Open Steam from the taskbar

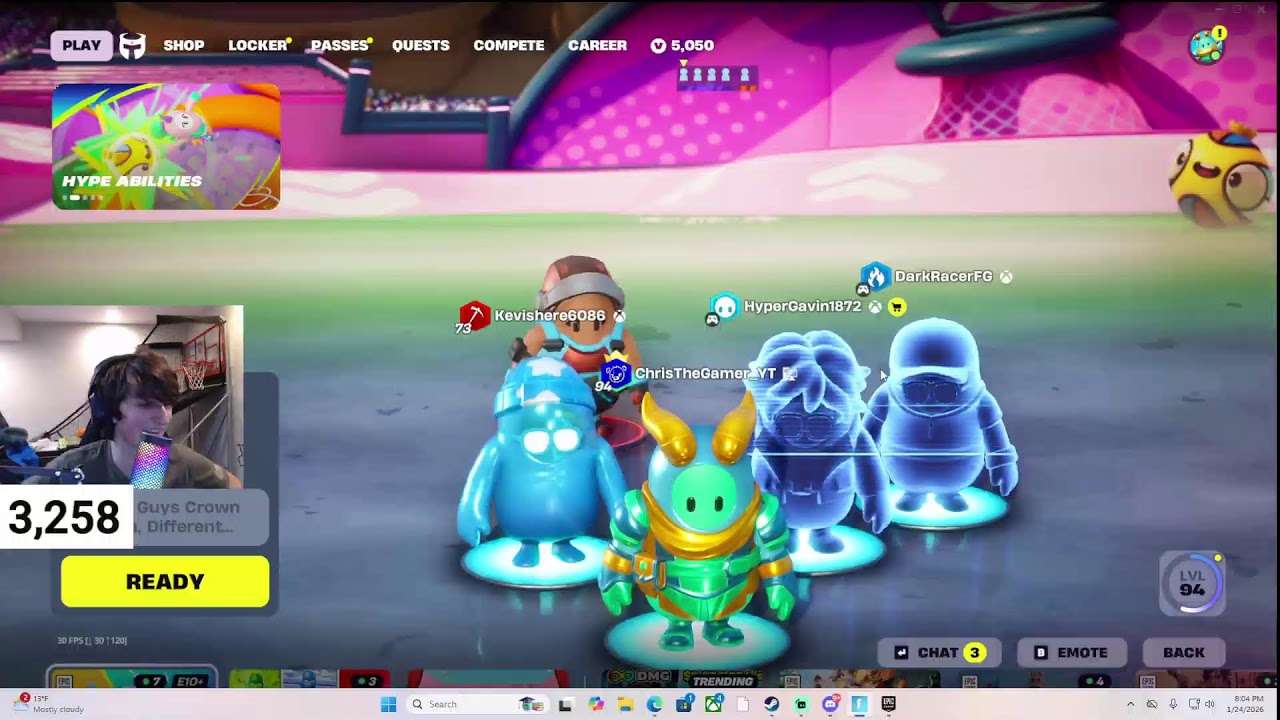771,704
